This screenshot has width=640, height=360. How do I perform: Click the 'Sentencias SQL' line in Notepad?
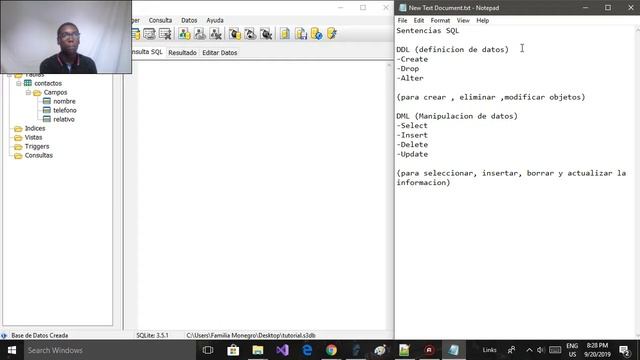[x=428, y=31]
